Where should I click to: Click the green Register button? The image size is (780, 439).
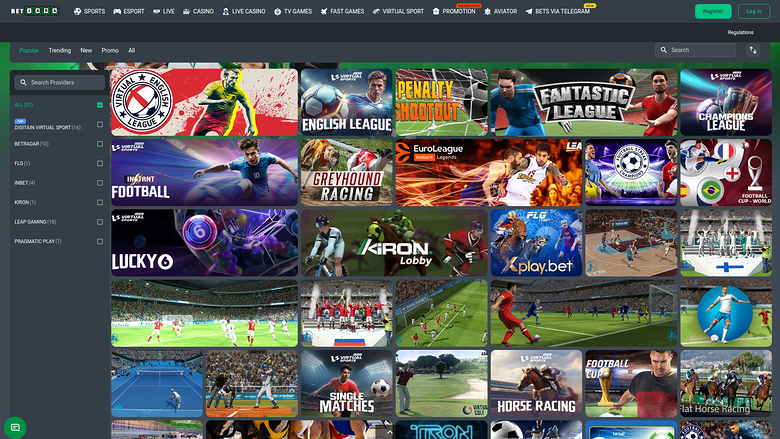pos(713,11)
